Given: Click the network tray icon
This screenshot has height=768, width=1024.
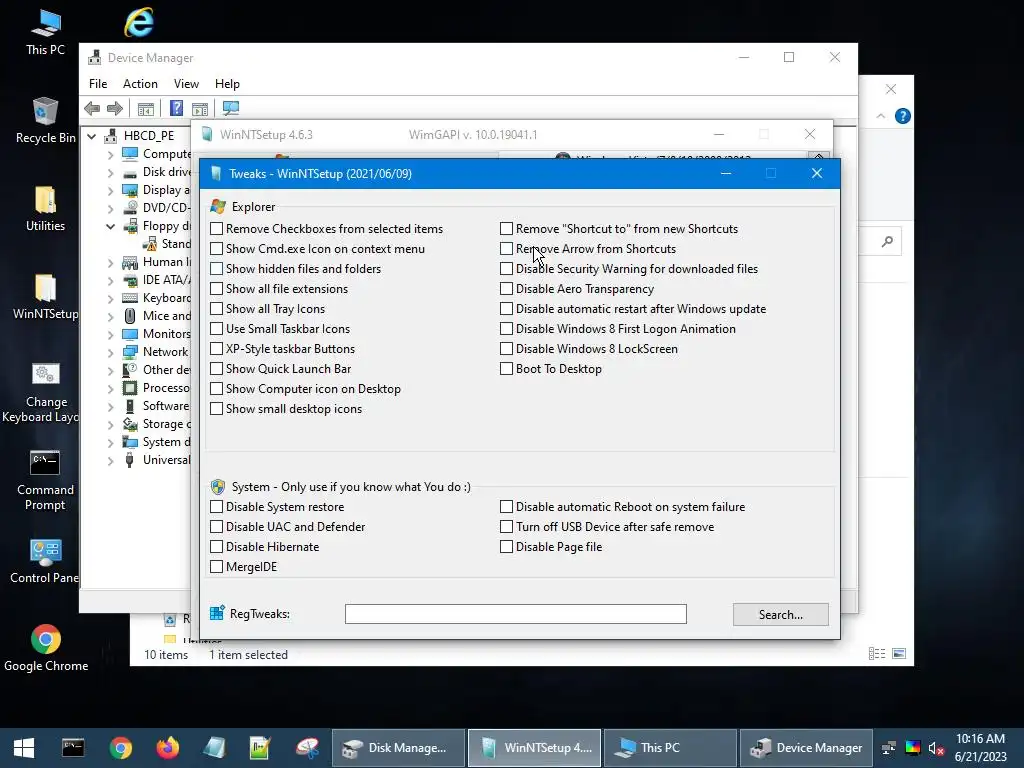Looking at the screenshot, I should click(889, 748).
